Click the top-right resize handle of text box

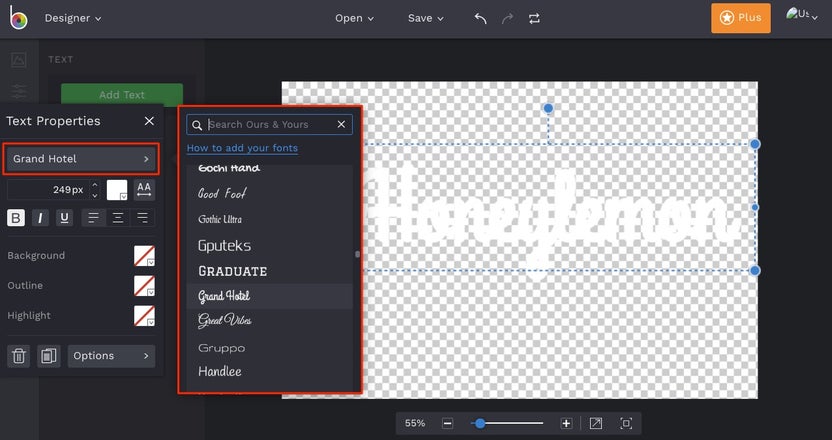tap(755, 144)
